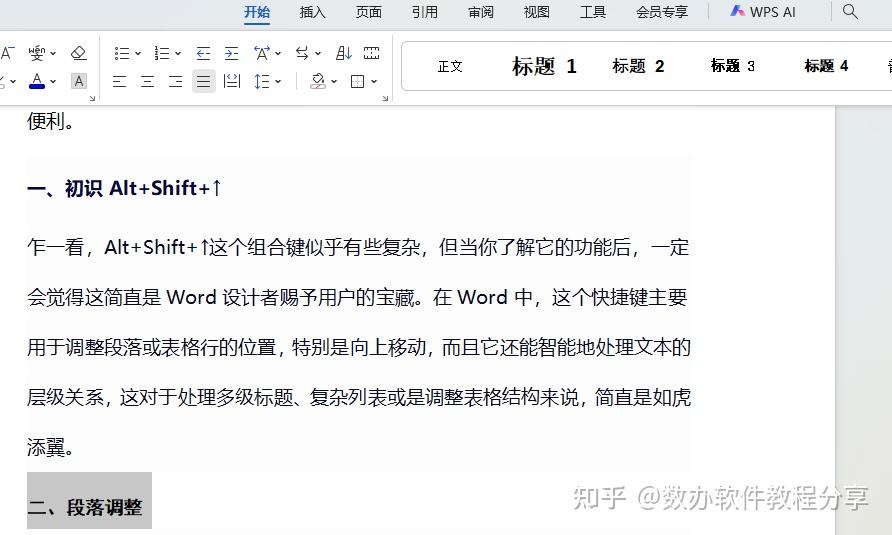892x535 pixels.
Task: Expand the font color dropdown arrow
Action: pos(54,82)
